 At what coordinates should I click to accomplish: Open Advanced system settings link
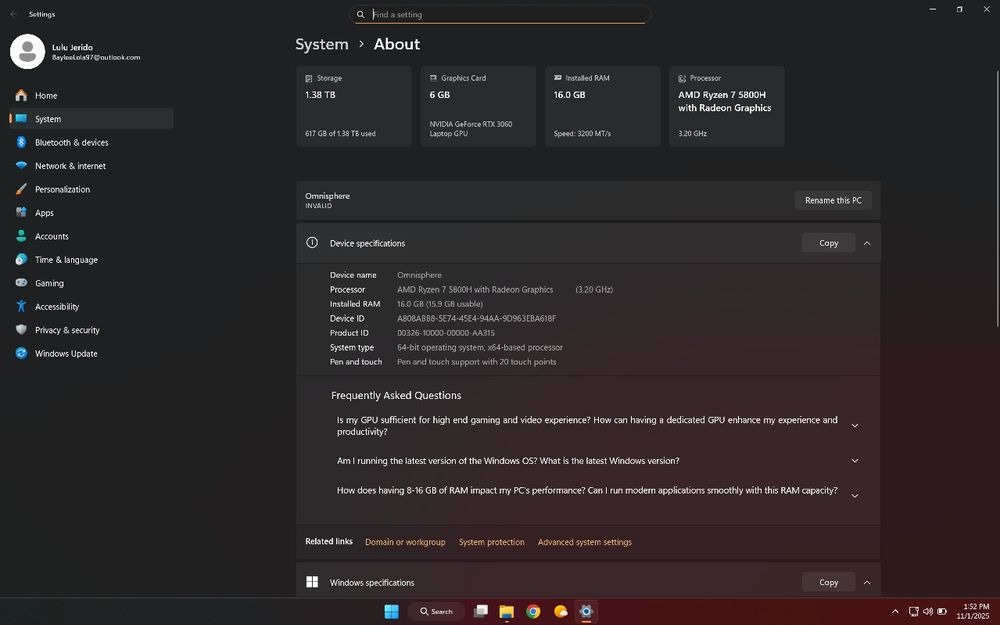click(585, 542)
